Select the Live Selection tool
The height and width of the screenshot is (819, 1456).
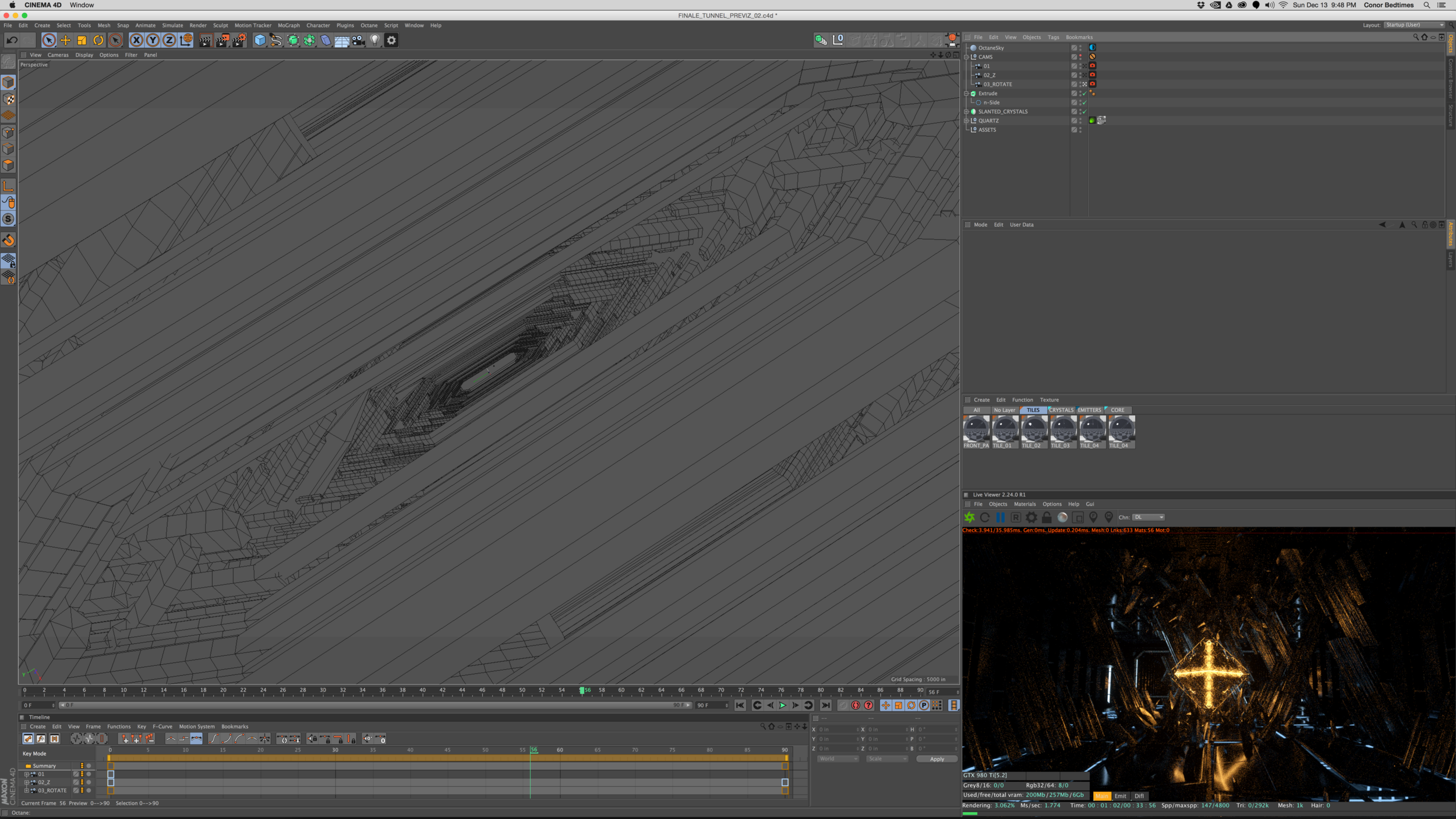tap(49, 40)
